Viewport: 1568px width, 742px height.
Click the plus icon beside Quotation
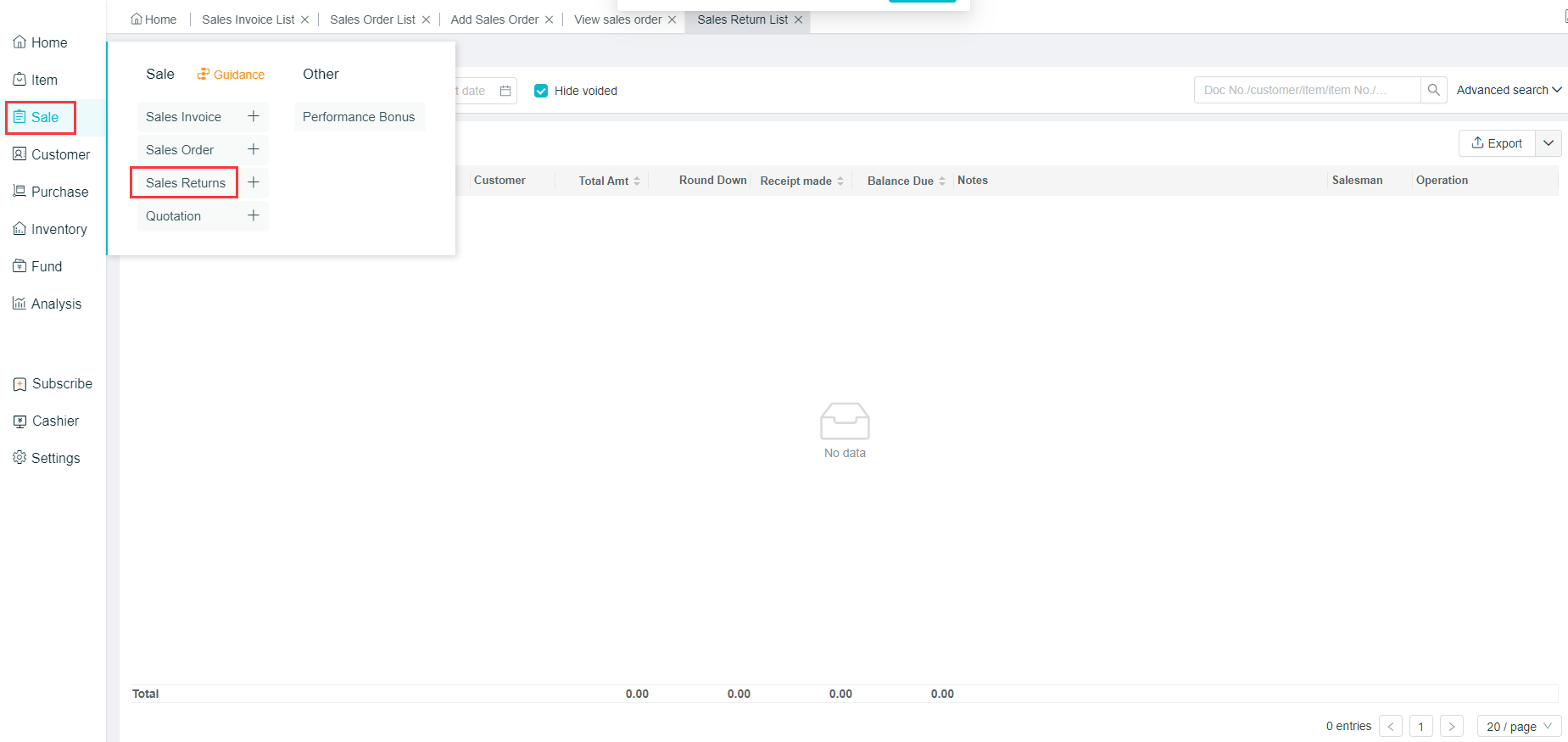coord(253,215)
